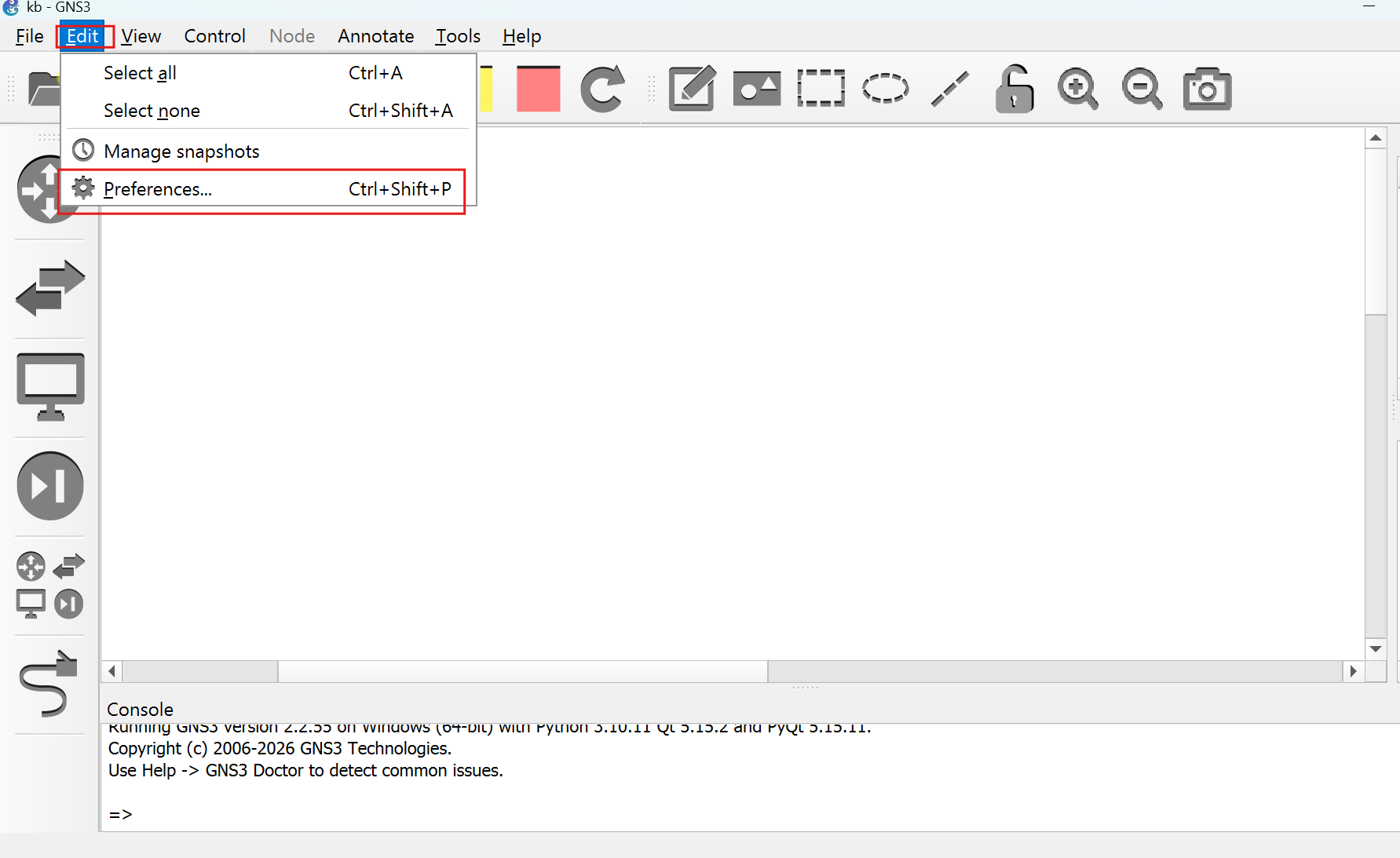Click the Reload all nodes icon
Image resolution: width=1400 pixels, height=858 pixels.
point(602,89)
